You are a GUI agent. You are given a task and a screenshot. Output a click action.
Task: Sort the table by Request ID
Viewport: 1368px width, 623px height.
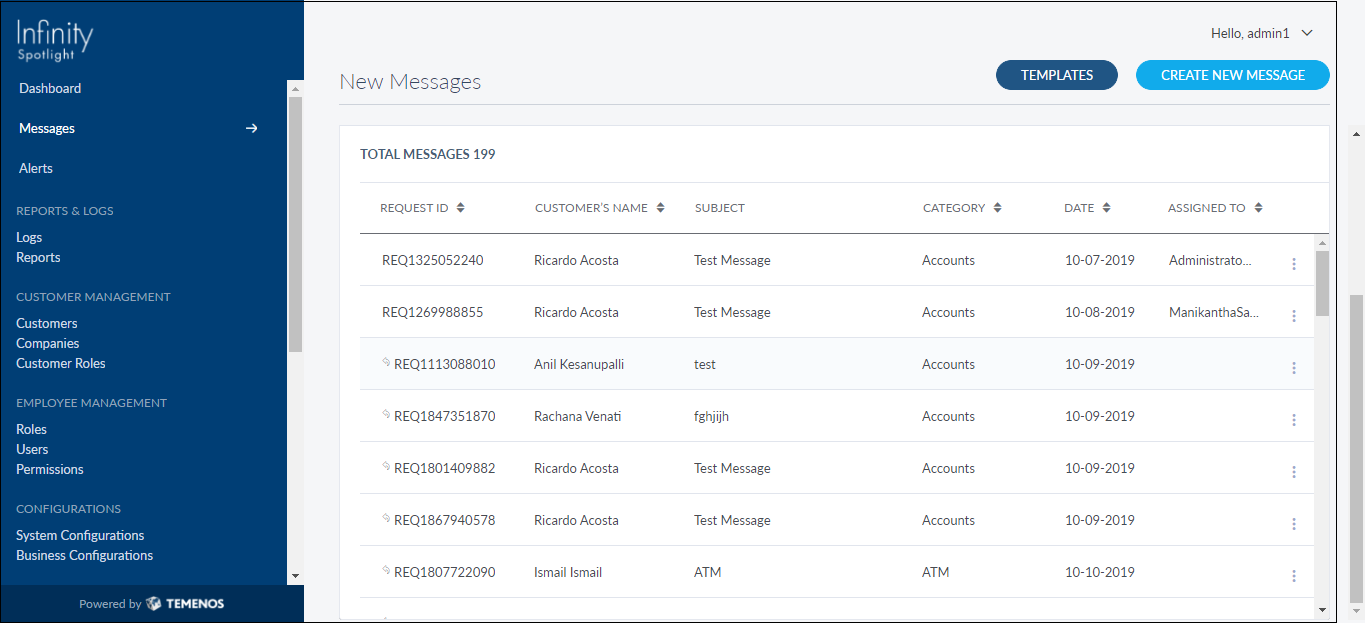[460, 208]
